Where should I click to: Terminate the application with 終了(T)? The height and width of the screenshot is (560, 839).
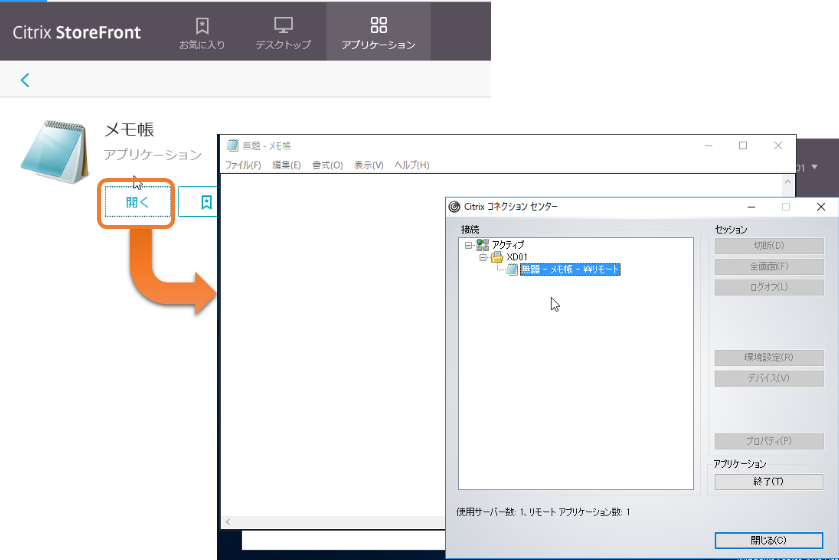click(769, 481)
